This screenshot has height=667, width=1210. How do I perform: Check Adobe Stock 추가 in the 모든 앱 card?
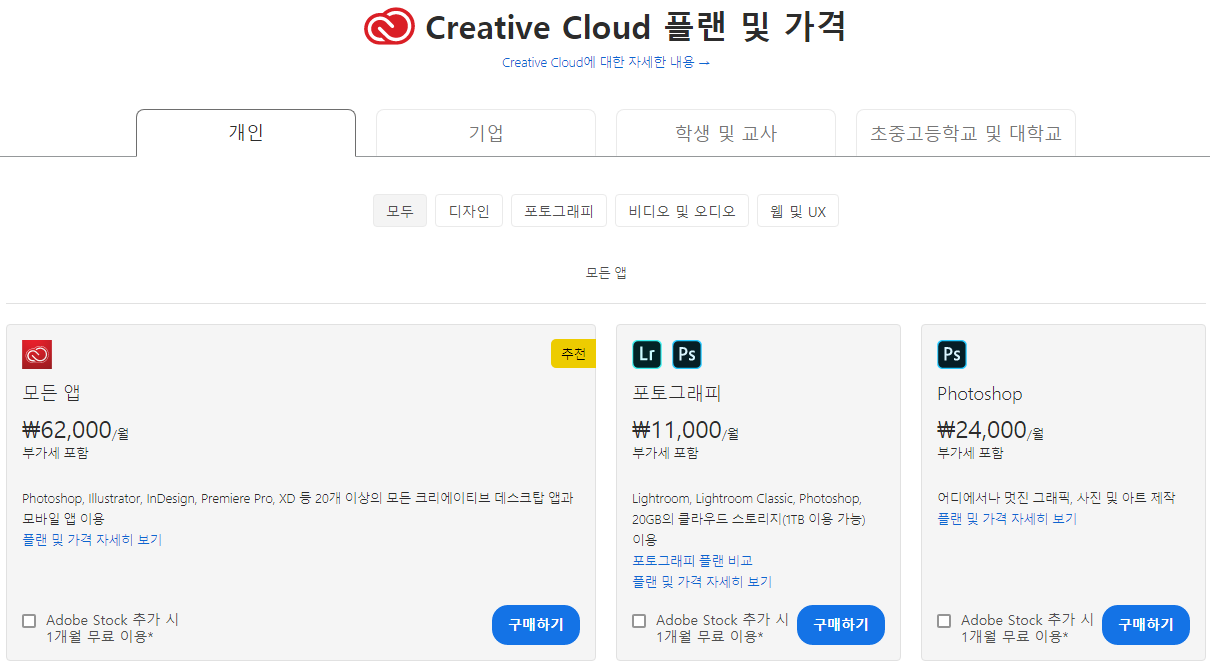(x=29, y=621)
